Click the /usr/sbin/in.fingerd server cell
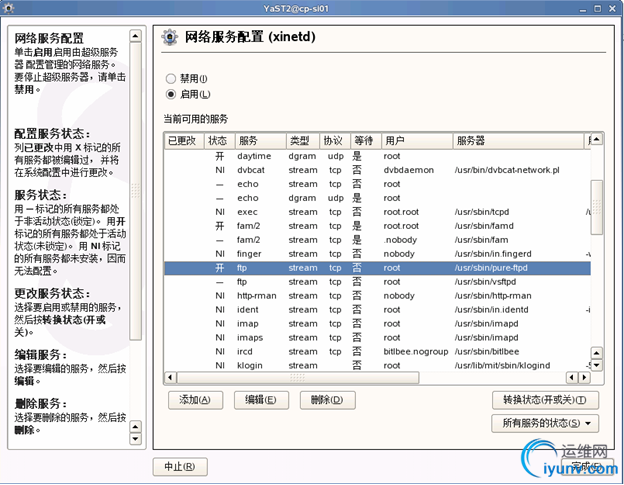This screenshot has width=624, height=485. 493,254
